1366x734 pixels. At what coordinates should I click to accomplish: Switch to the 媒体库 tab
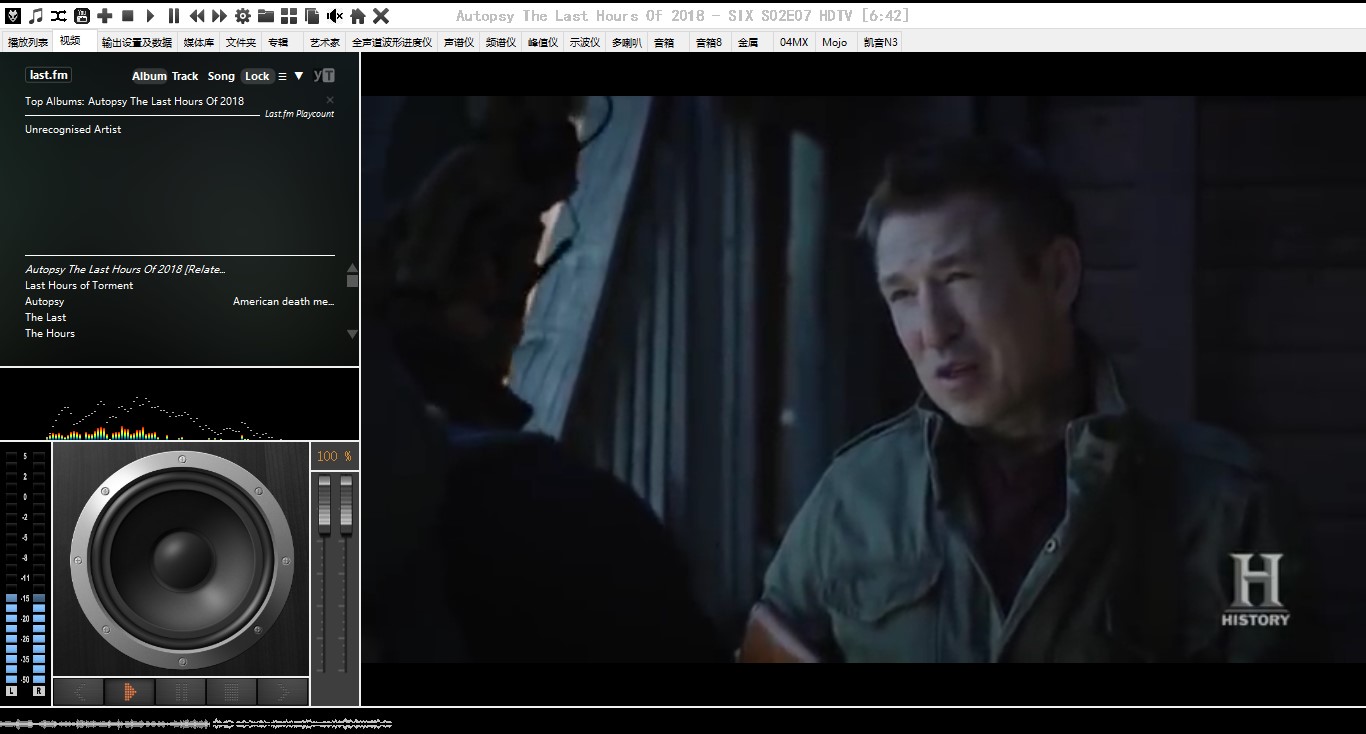coord(198,42)
